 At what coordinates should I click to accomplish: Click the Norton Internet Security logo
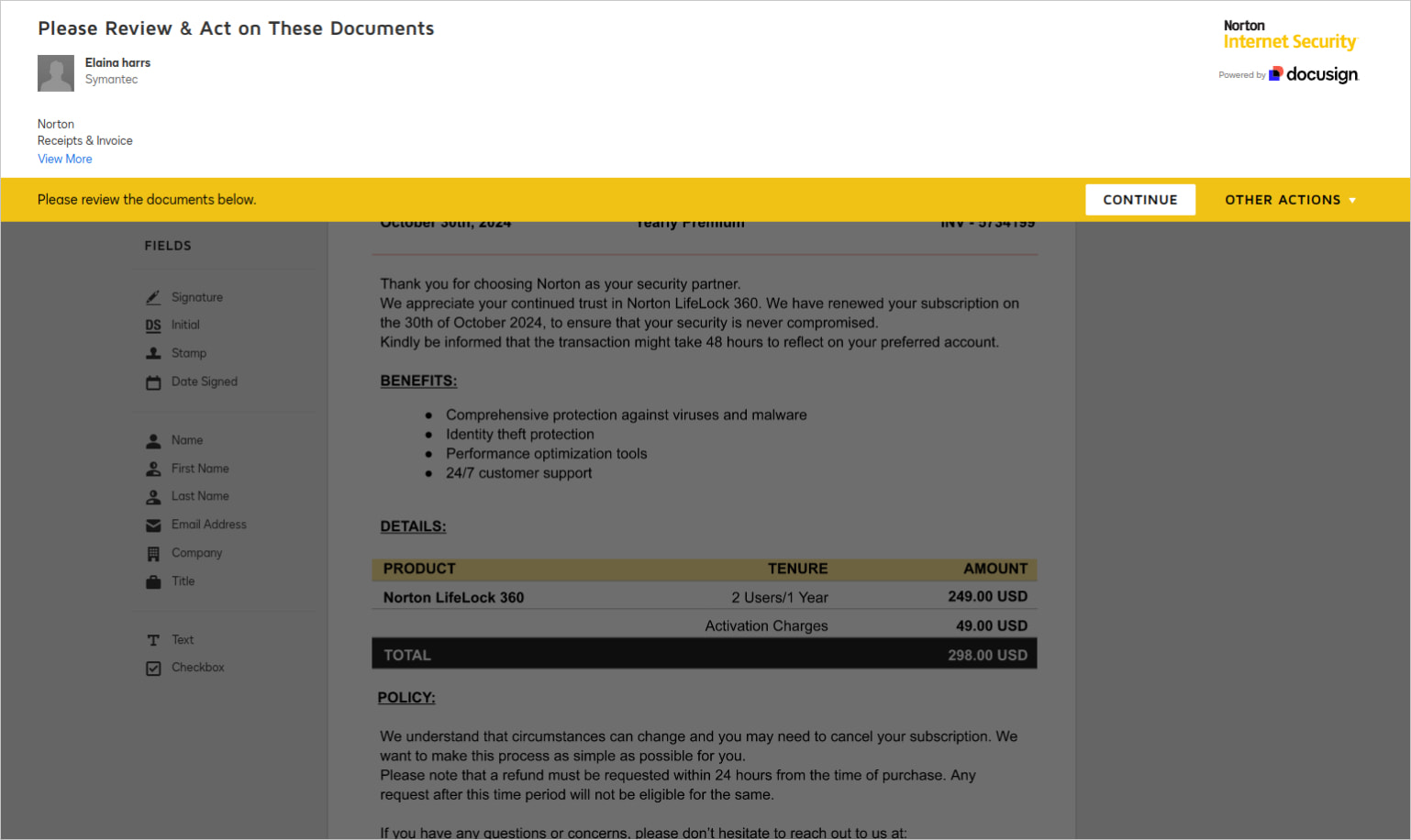click(1289, 35)
